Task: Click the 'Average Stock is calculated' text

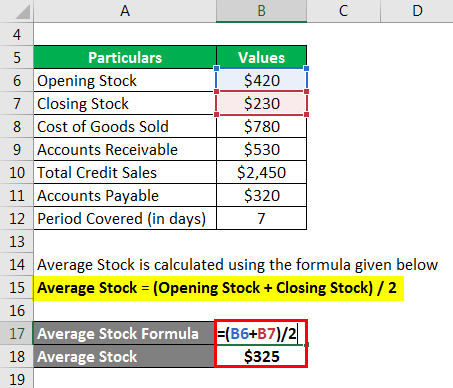Action: coord(237,265)
